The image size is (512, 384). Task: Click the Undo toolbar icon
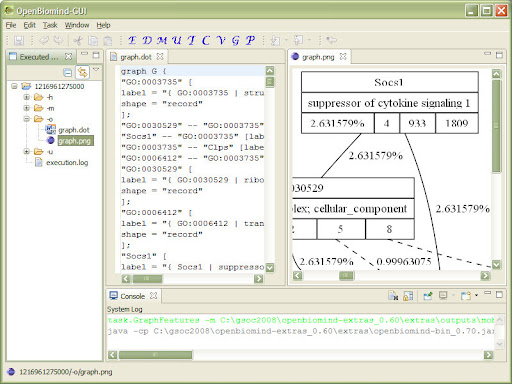(43, 40)
